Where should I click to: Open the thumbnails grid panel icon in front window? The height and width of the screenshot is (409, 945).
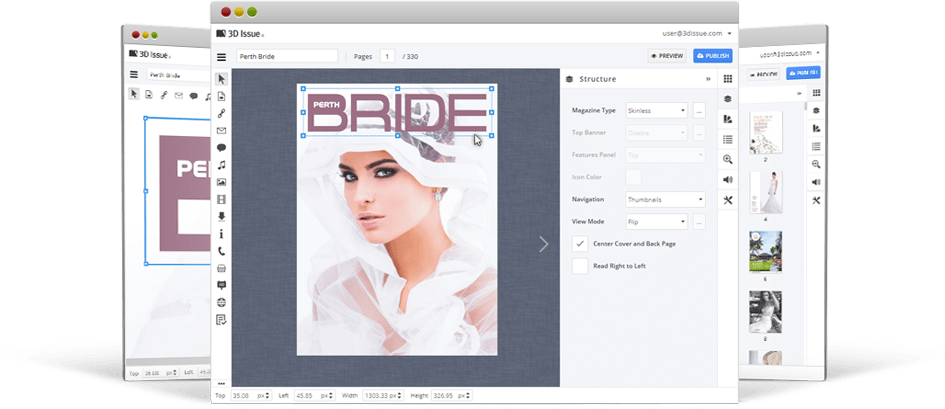727,79
